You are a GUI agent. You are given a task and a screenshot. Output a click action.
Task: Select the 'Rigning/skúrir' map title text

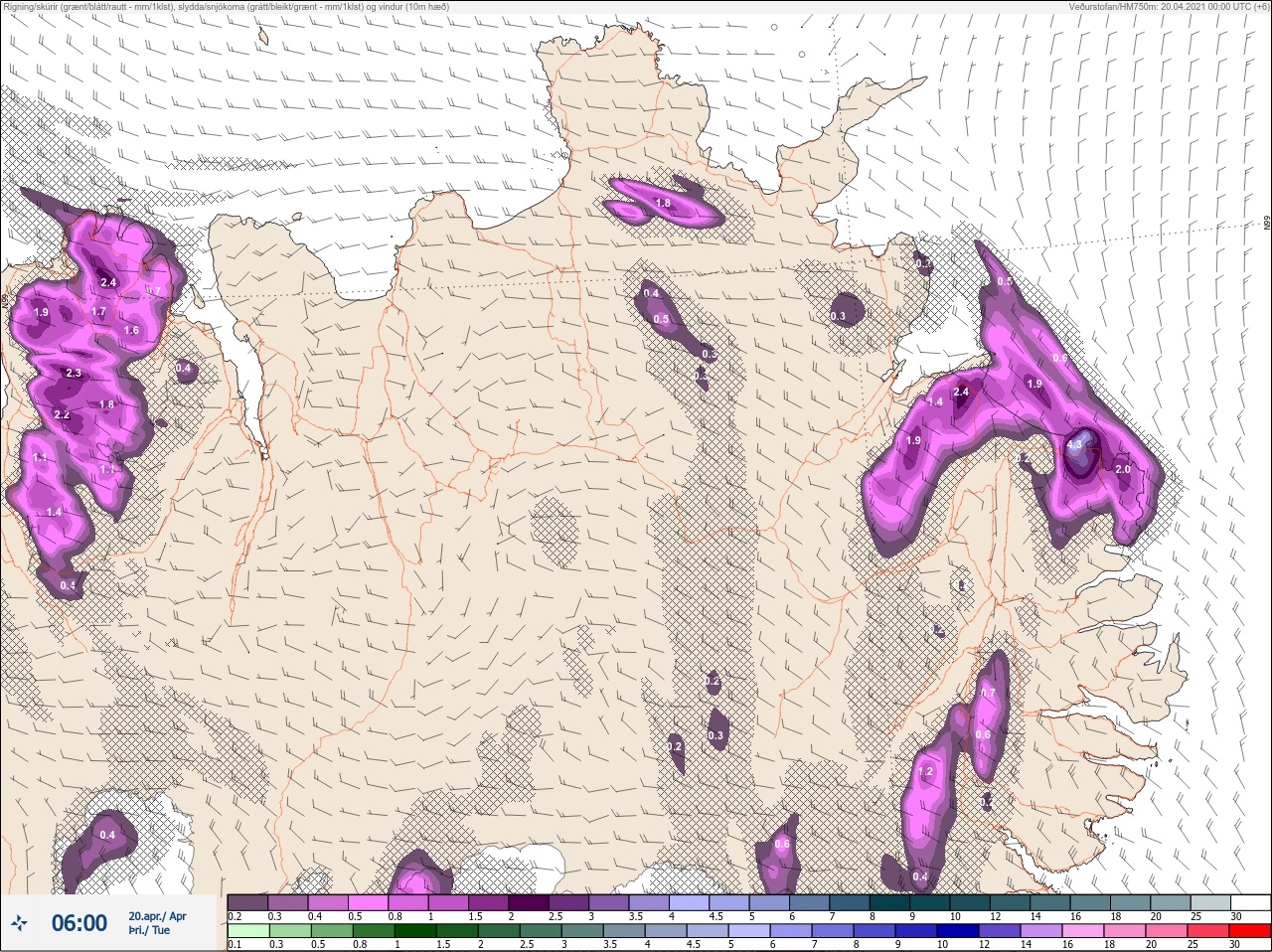point(228,6)
